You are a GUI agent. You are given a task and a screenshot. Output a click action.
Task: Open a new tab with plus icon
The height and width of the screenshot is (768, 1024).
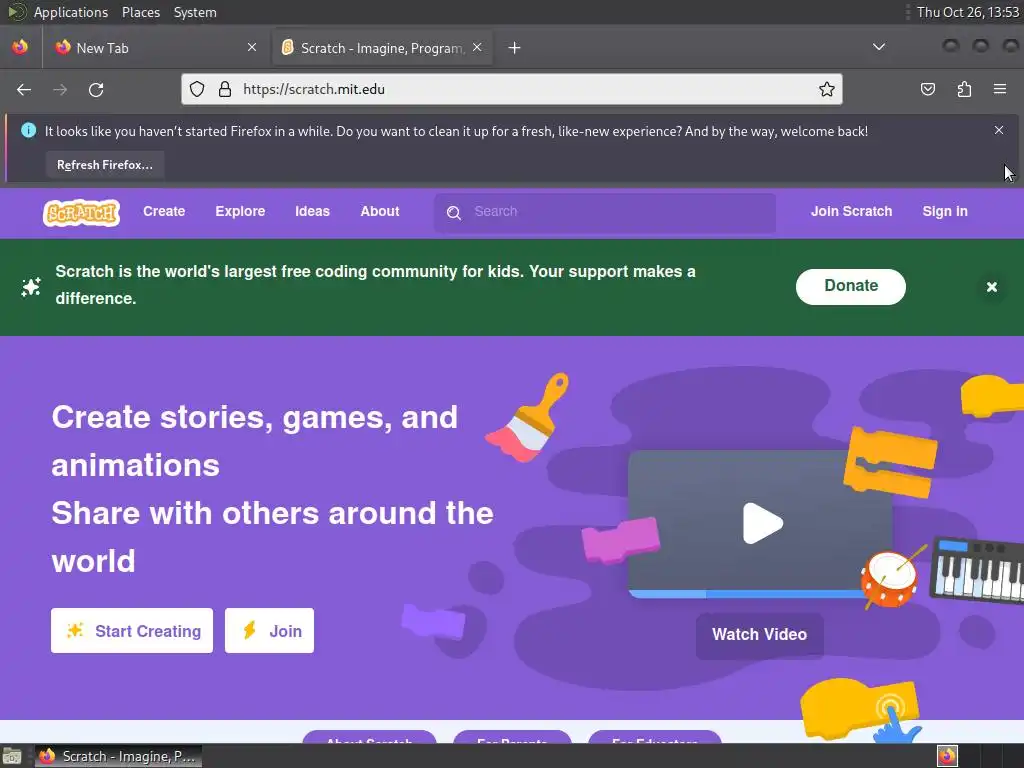(x=515, y=48)
